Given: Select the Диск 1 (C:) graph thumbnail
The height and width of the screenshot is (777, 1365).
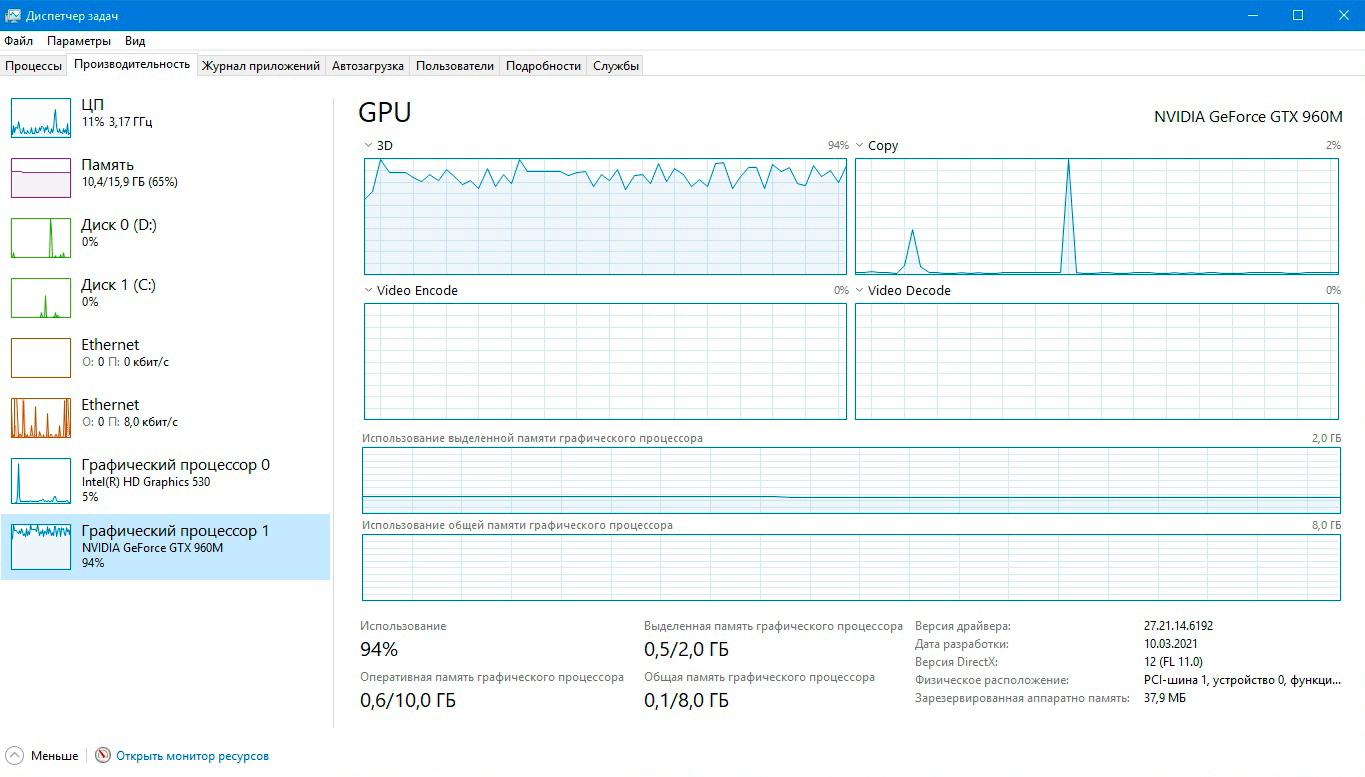Looking at the screenshot, I should pos(41,297).
